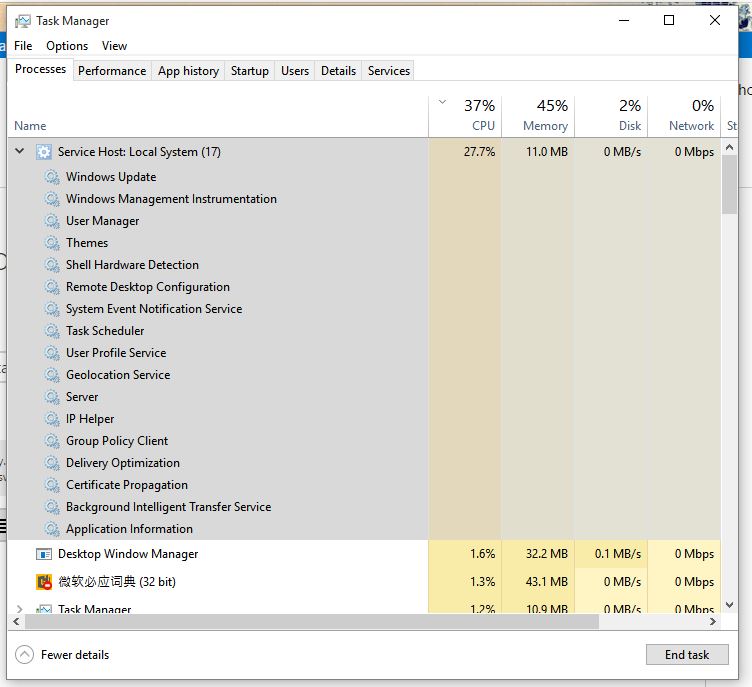Click the 0.1 MB/s disk value

pos(618,554)
